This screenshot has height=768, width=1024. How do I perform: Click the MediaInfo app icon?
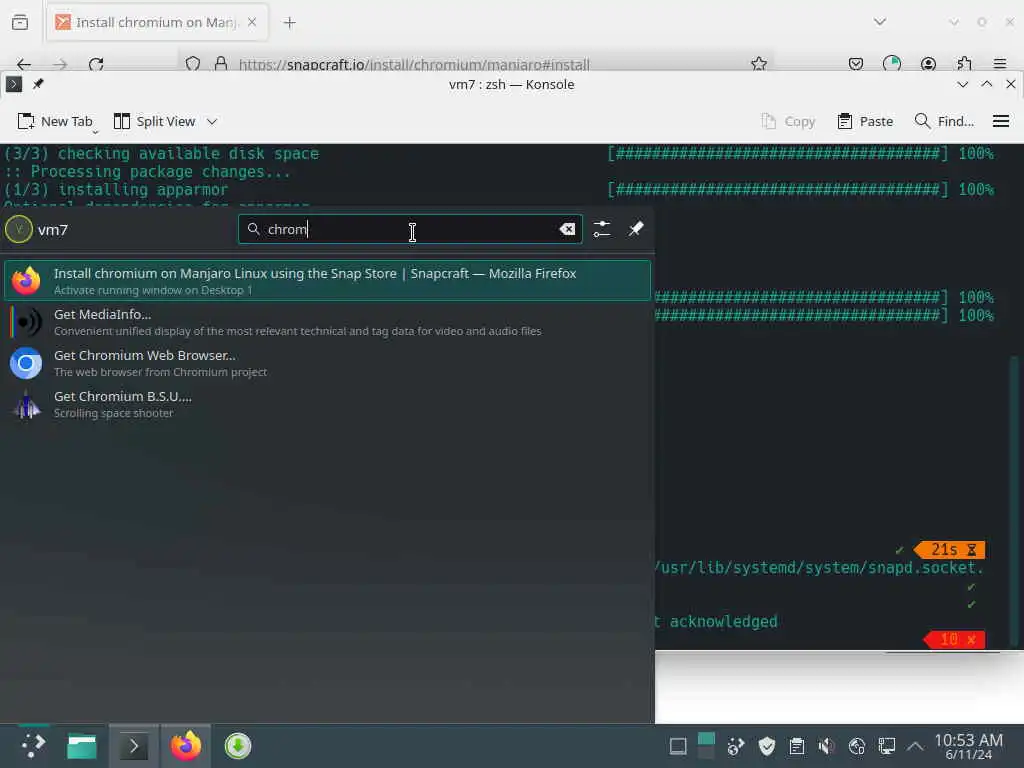pos(26,322)
